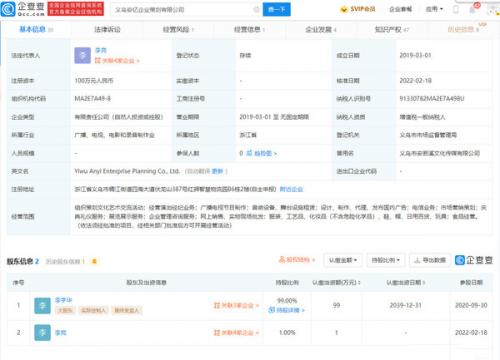This screenshot has height=360, width=500.
Task: Open 持股详情 link under 99.00%
Action: coord(287,310)
